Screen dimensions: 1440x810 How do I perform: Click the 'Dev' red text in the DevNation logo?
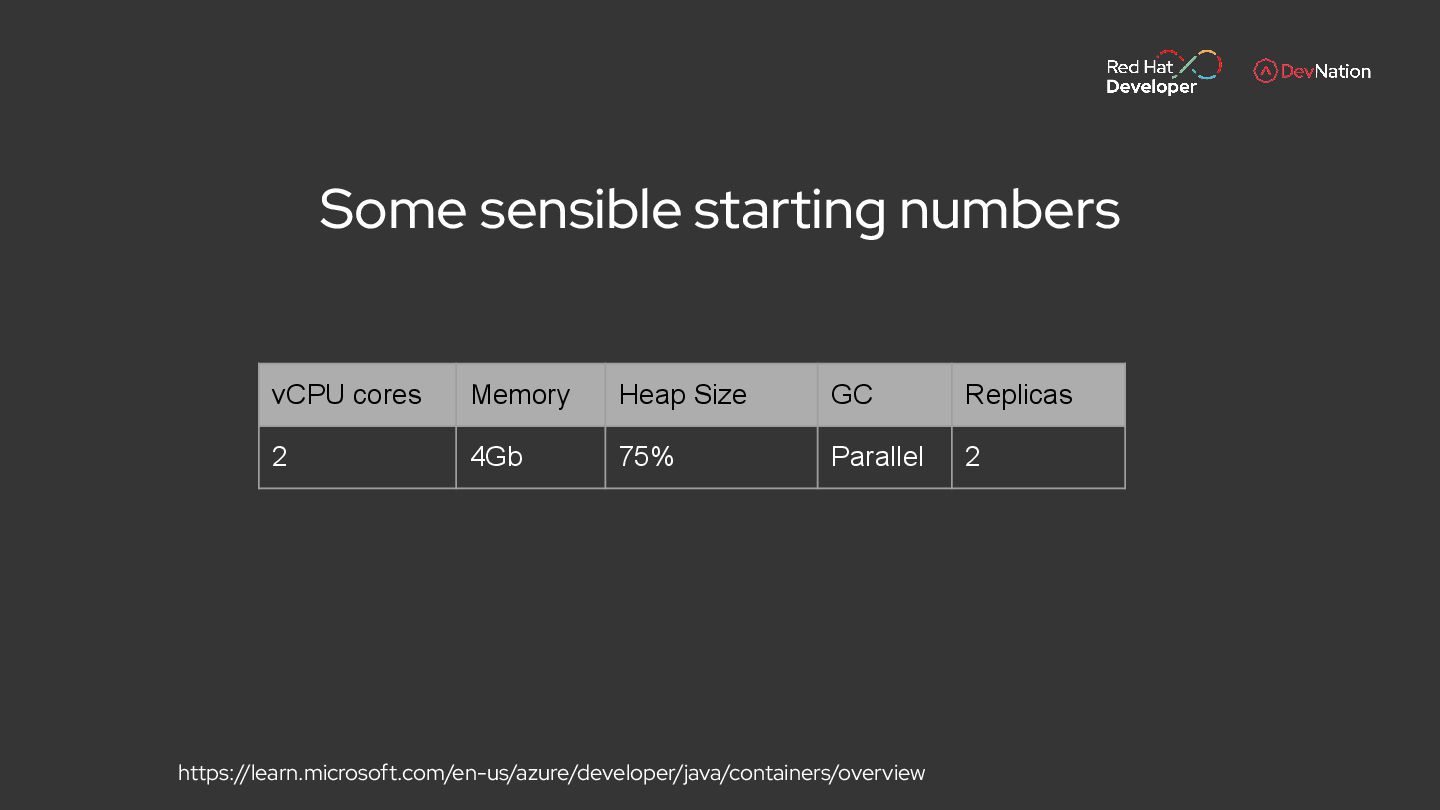(1297, 71)
